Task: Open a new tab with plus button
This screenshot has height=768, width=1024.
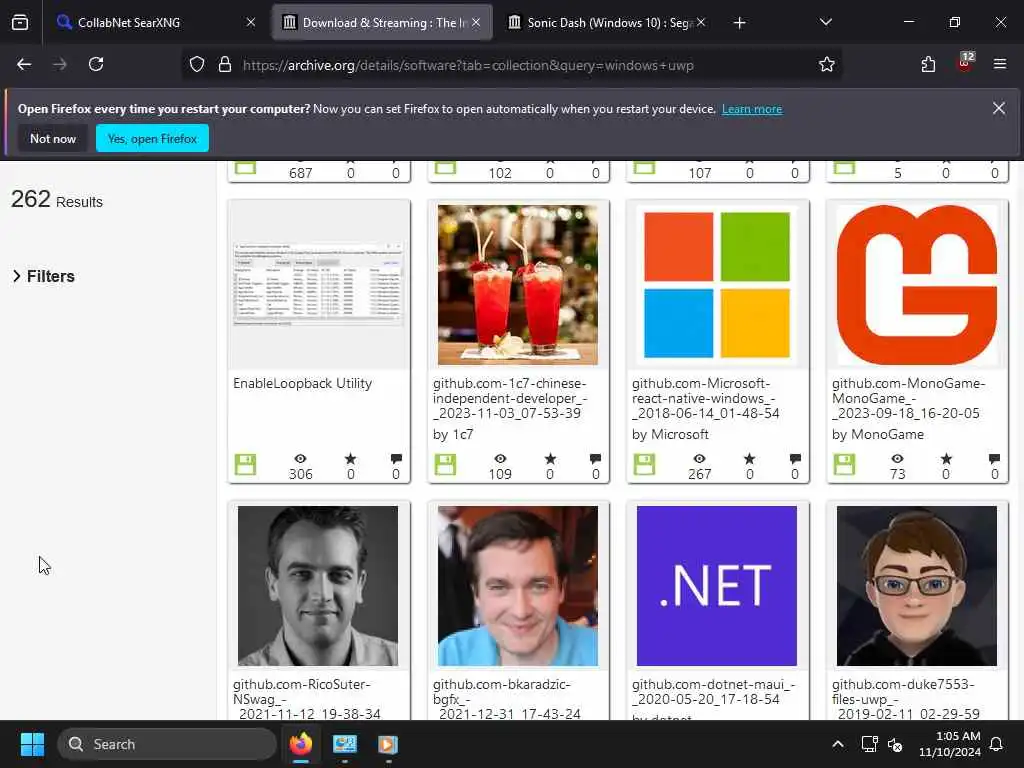Action: click(739, 23)
